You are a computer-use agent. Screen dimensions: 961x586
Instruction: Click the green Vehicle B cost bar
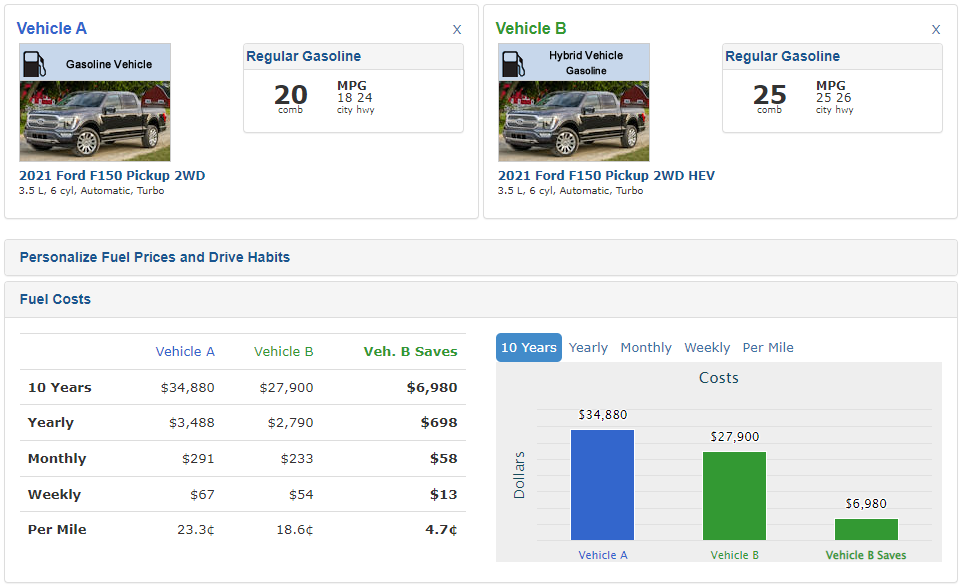point(734,496)
